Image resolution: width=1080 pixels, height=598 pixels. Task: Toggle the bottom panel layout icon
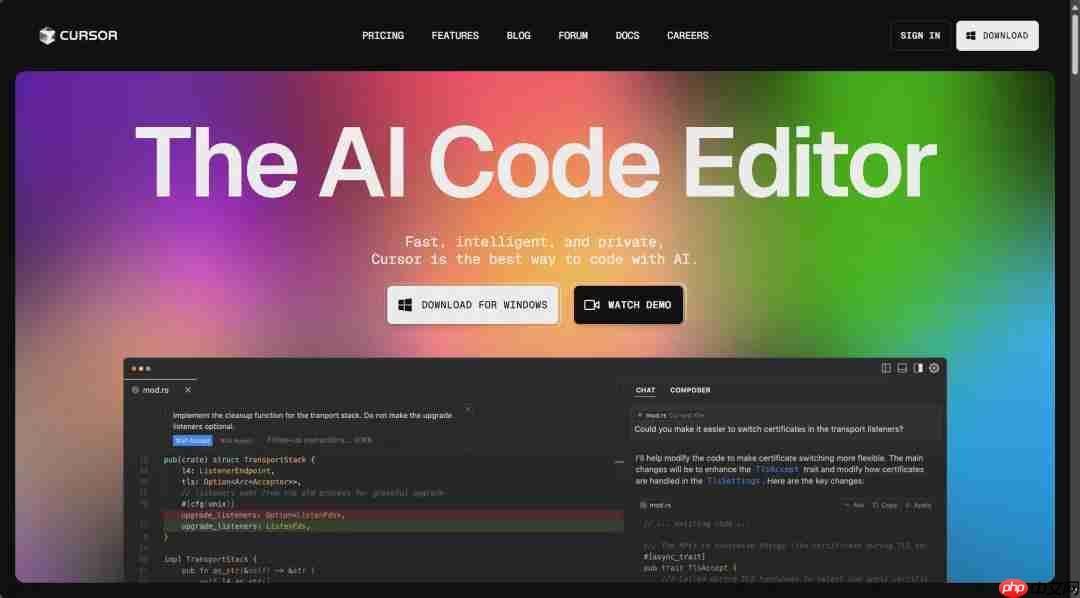click(x=902, y=368)
